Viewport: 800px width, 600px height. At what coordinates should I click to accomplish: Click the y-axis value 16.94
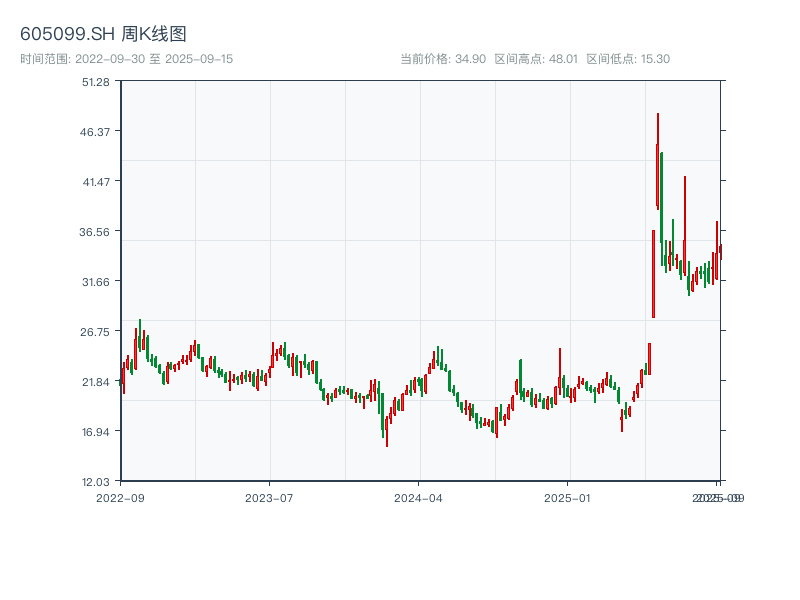click(96, 432)
